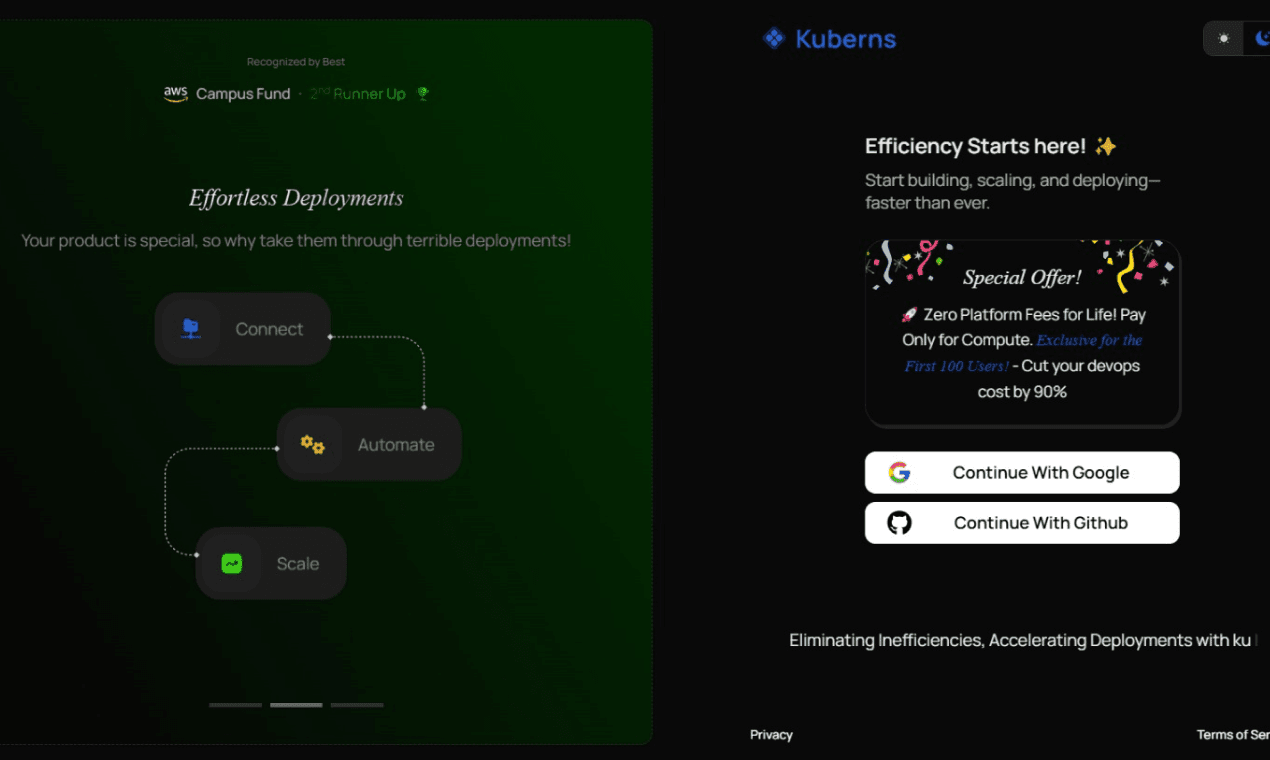Jump to the third carousel slide indicator

[x=357, y=704]
